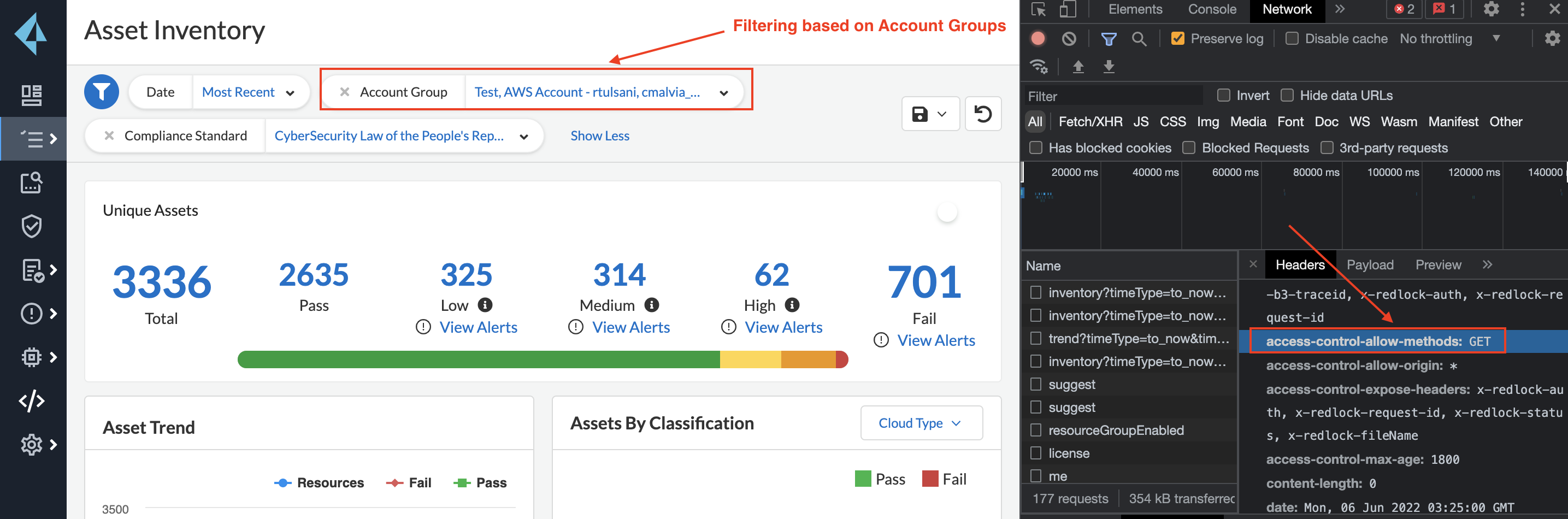Screen dimensions: 1568x519
Task: Enable the Disable cache checkbox
Action: click(1292, 39)
